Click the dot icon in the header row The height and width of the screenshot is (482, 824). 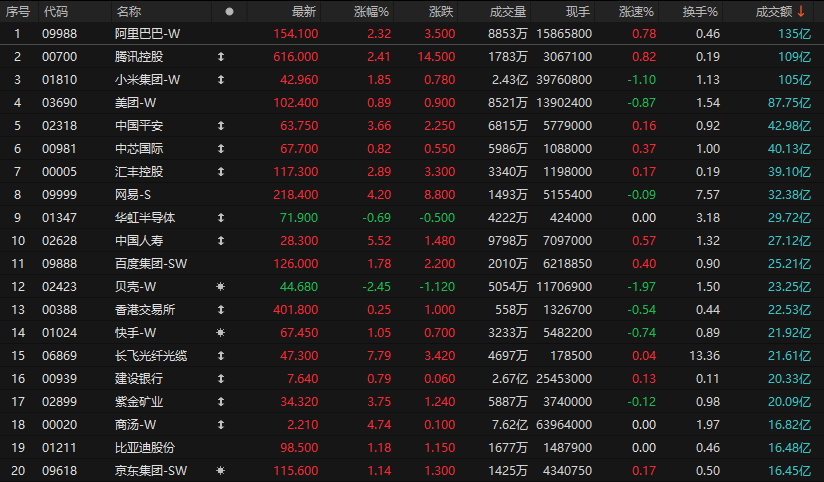(x=229, y=11)
